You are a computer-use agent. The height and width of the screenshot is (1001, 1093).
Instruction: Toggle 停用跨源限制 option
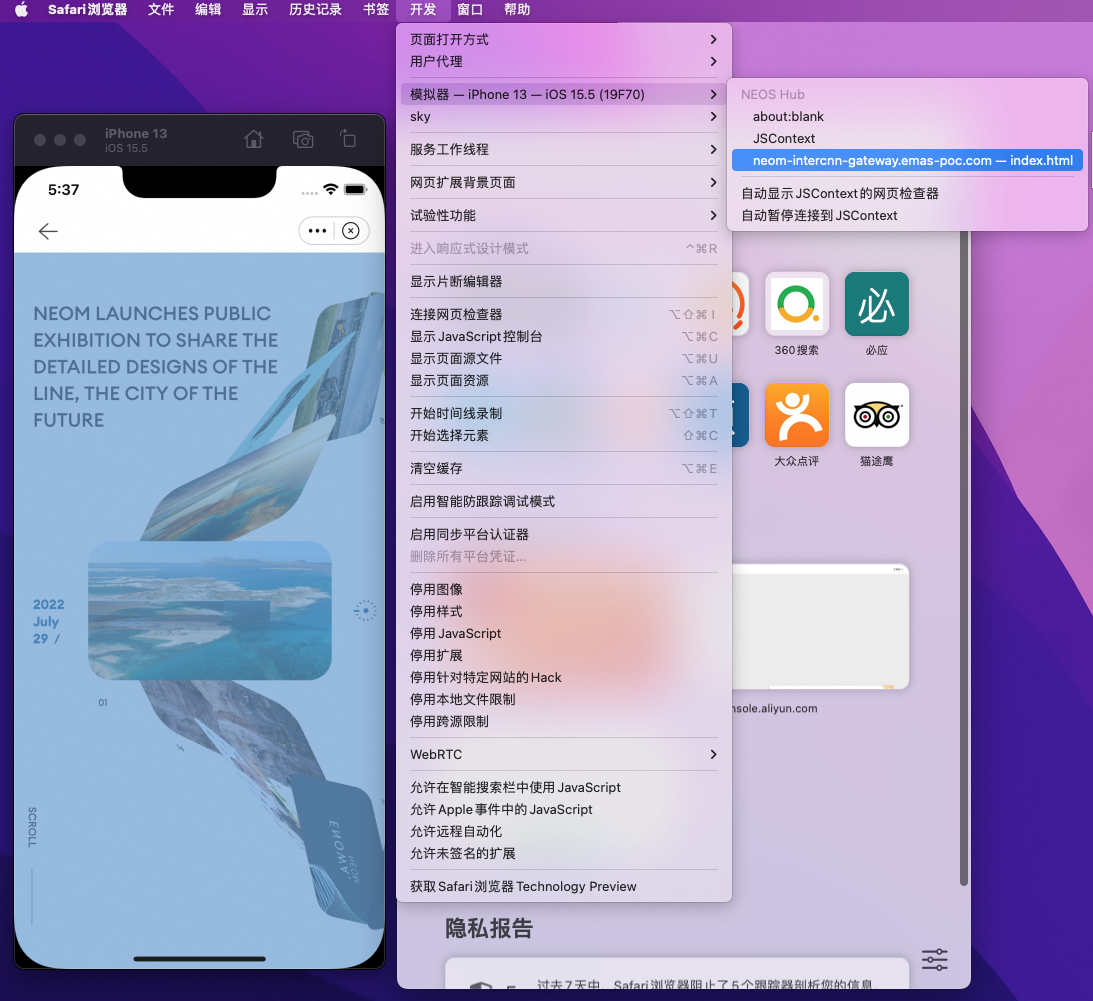[564, 721]
